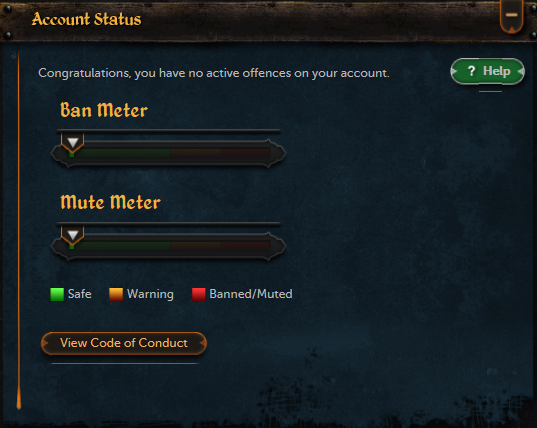Click the Ban Meter red zone
Viewport: 537px width, 428px height.
coord(246,153)
